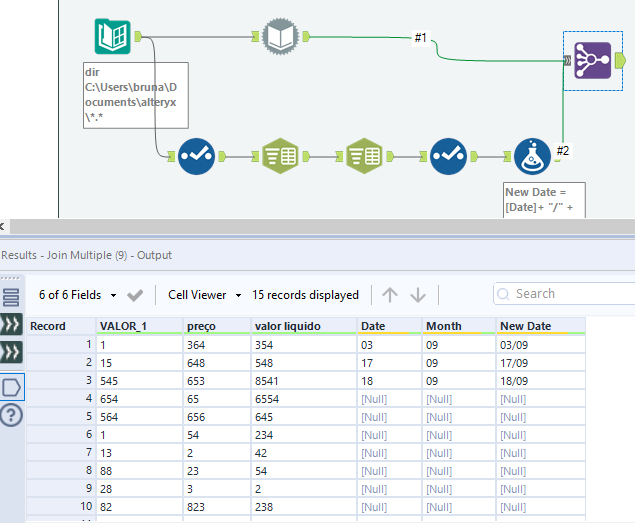
Task: Click the Select tool before the Formula
Action: pos(449,156)
